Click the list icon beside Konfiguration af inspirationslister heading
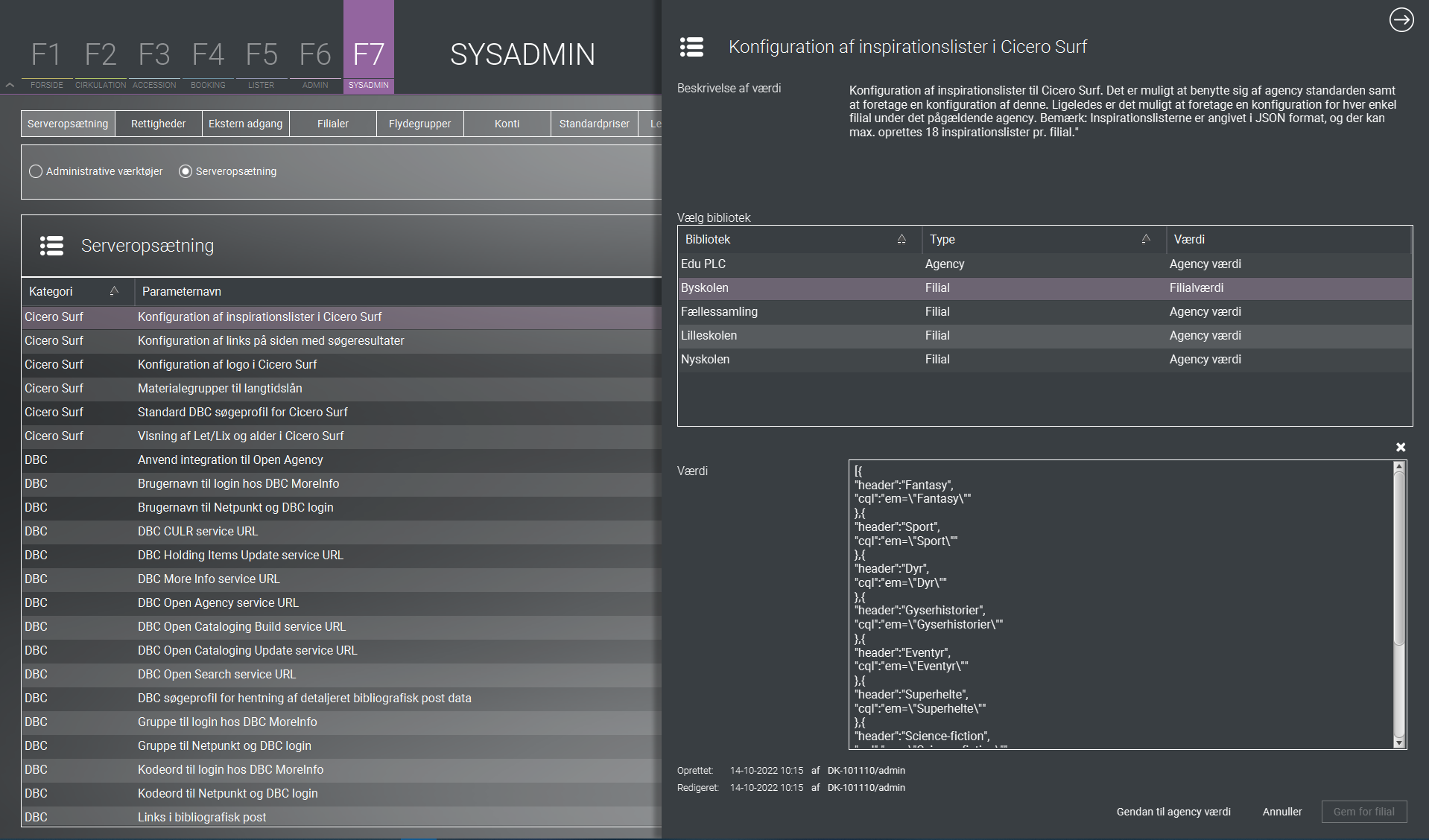The width and height of the screenshot is (1429, 840). 691,47
